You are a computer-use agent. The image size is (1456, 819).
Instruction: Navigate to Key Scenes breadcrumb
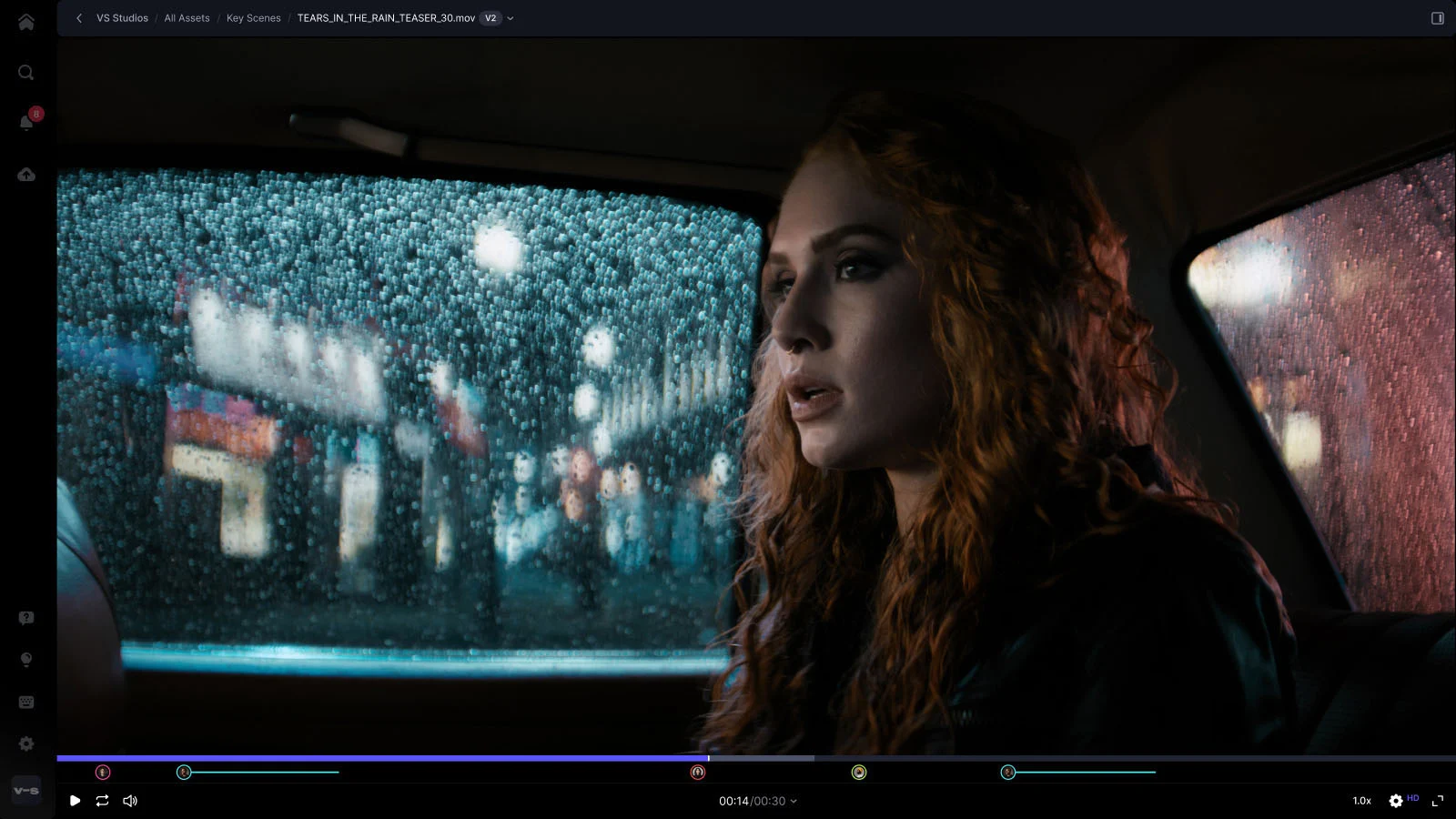253,18
